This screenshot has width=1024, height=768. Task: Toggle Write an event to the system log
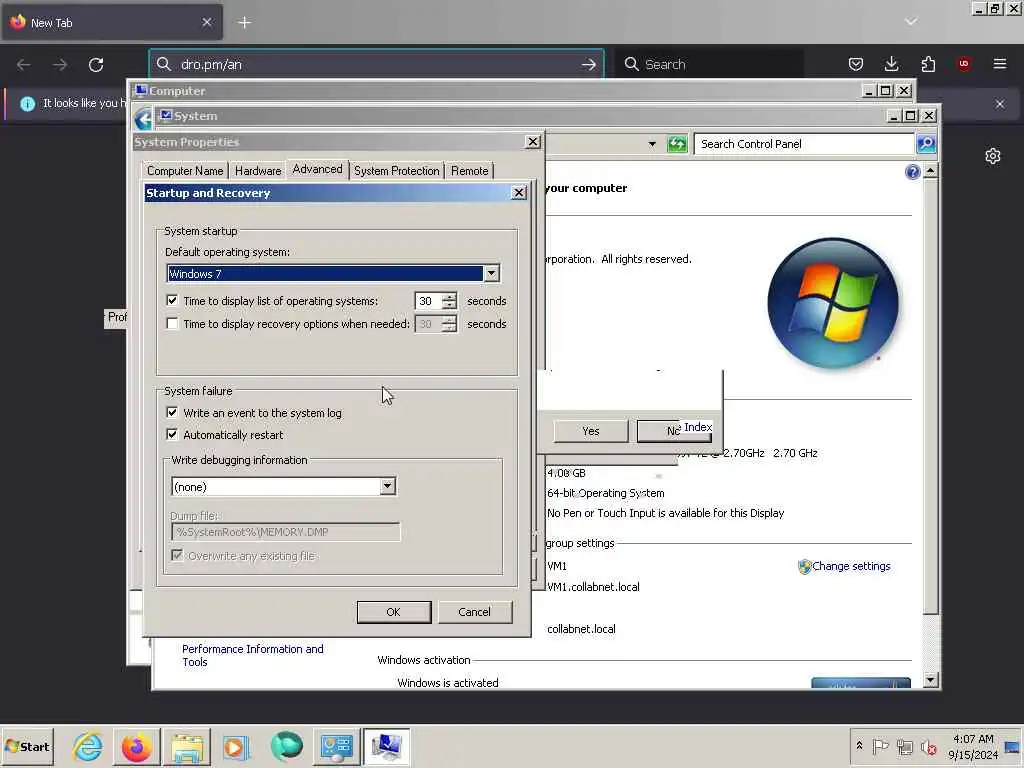click(x=172, y=413)
